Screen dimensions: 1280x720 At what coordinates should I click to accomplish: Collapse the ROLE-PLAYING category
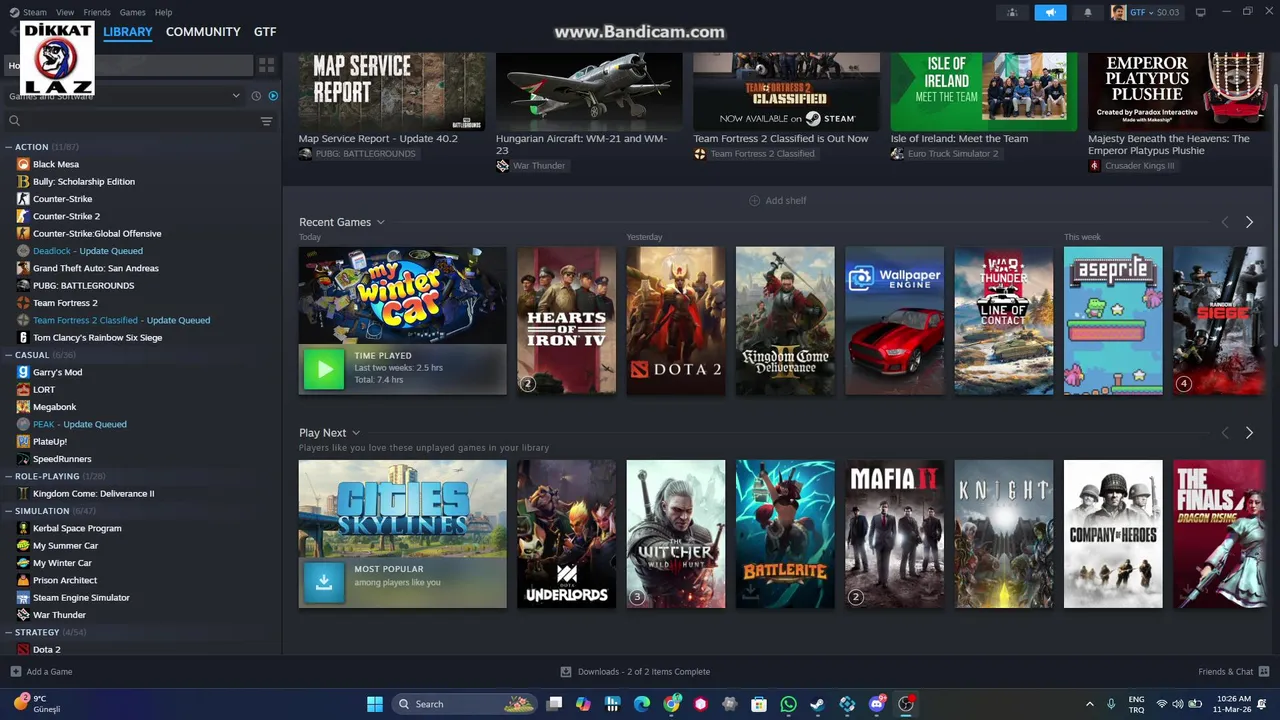(x=9, y=477)
